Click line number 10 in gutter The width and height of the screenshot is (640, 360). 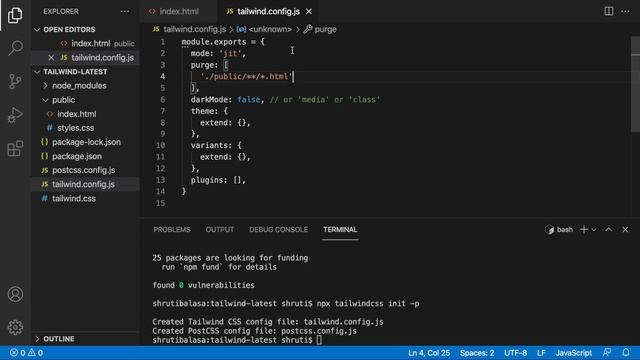tap(160, 145)
